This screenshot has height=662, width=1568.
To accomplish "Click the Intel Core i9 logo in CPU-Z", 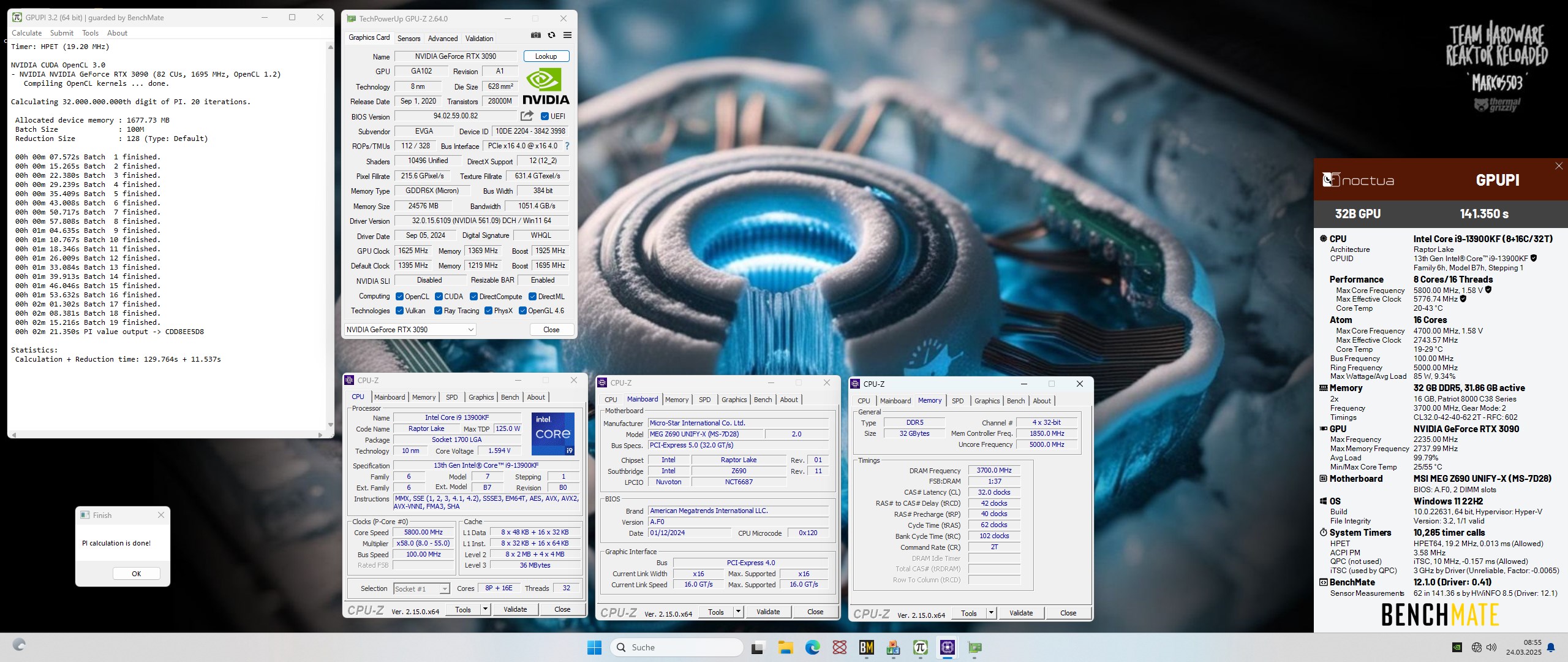I will [x=553, y=434].
